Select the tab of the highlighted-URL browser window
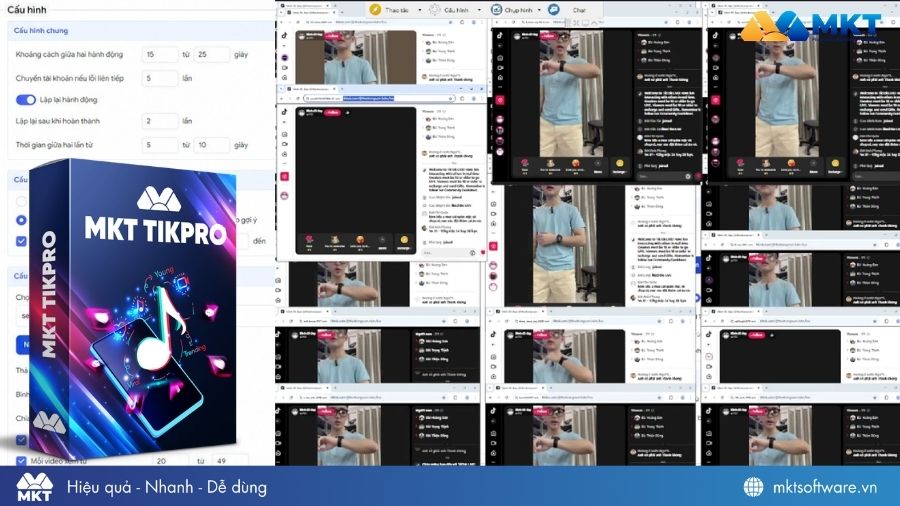The image size is (900, 506). tap(310, 89)
